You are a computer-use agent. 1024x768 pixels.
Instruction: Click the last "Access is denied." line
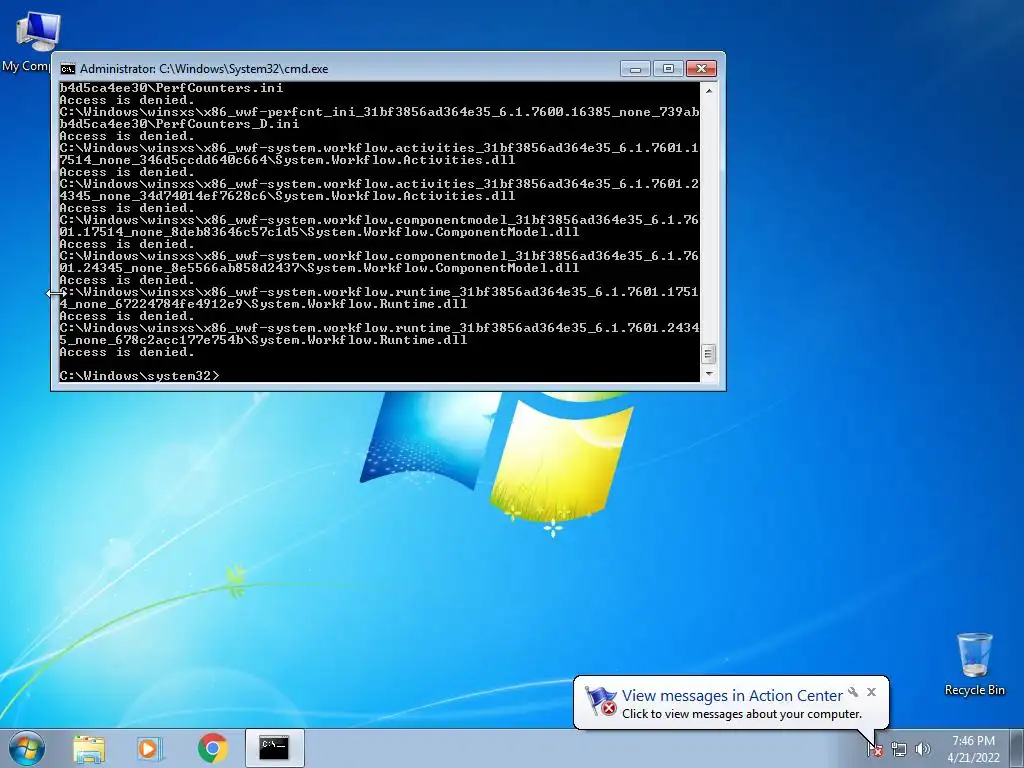127,352
